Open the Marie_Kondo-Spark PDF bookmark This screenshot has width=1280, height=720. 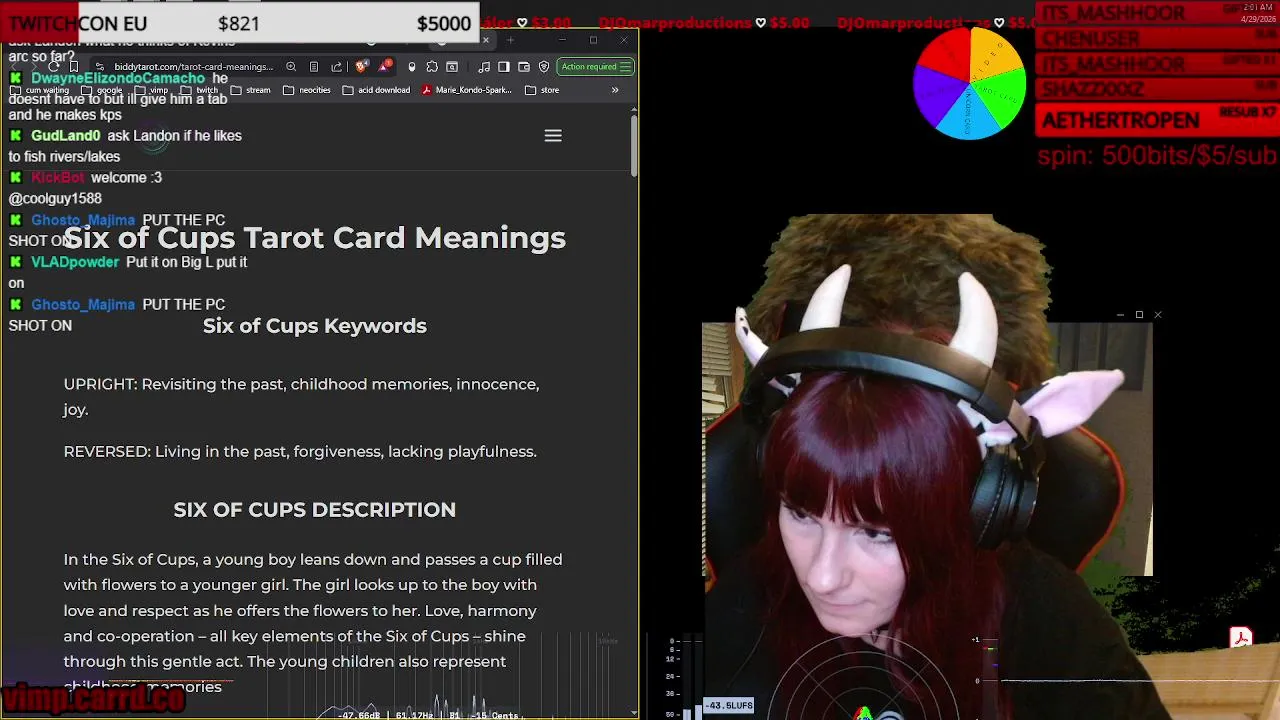(467, 90)
